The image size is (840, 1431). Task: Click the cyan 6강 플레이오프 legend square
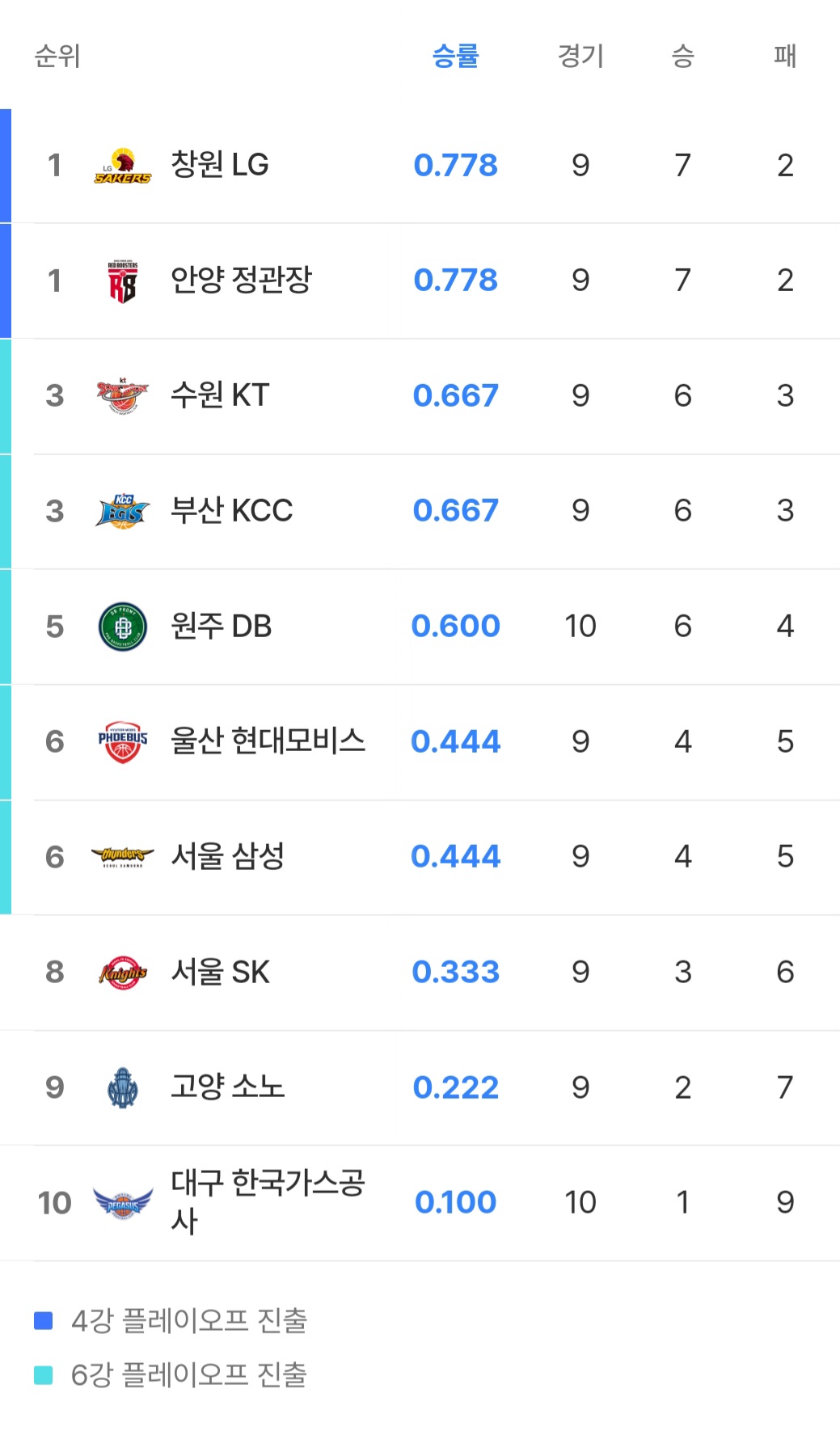[x=44, y=1374]
